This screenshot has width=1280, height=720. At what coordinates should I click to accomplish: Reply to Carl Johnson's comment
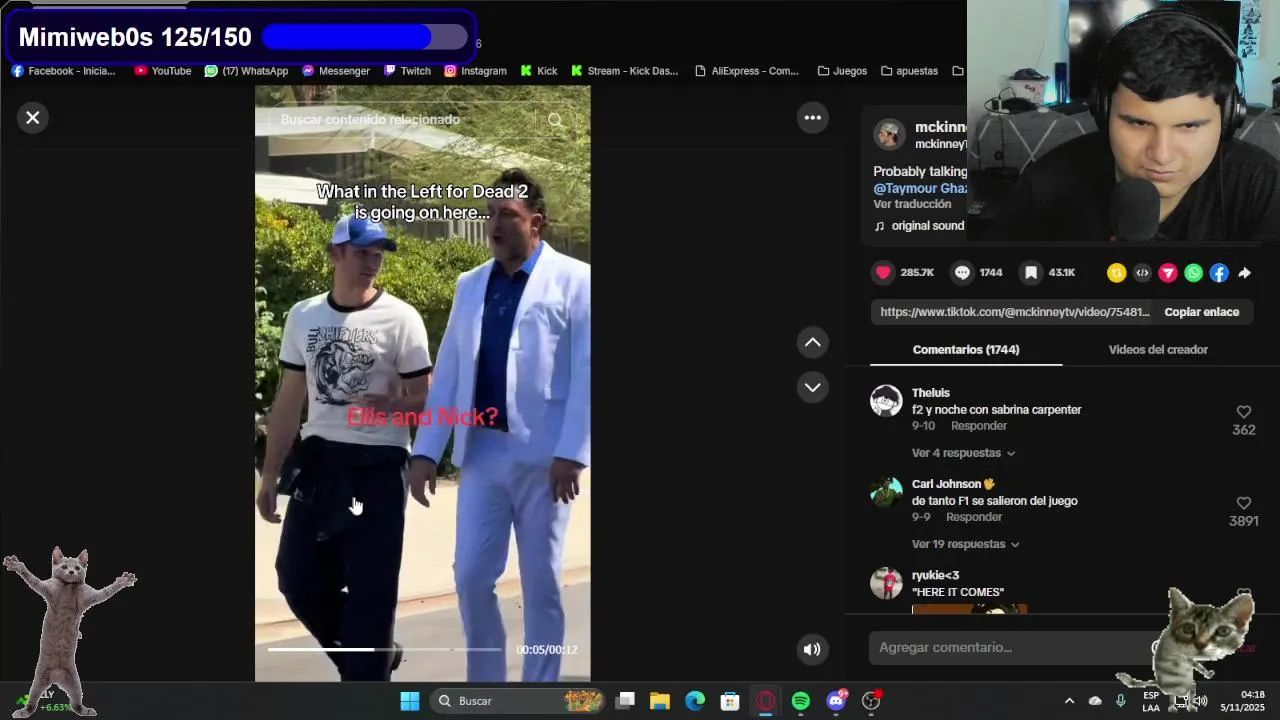tap(974, 517)
